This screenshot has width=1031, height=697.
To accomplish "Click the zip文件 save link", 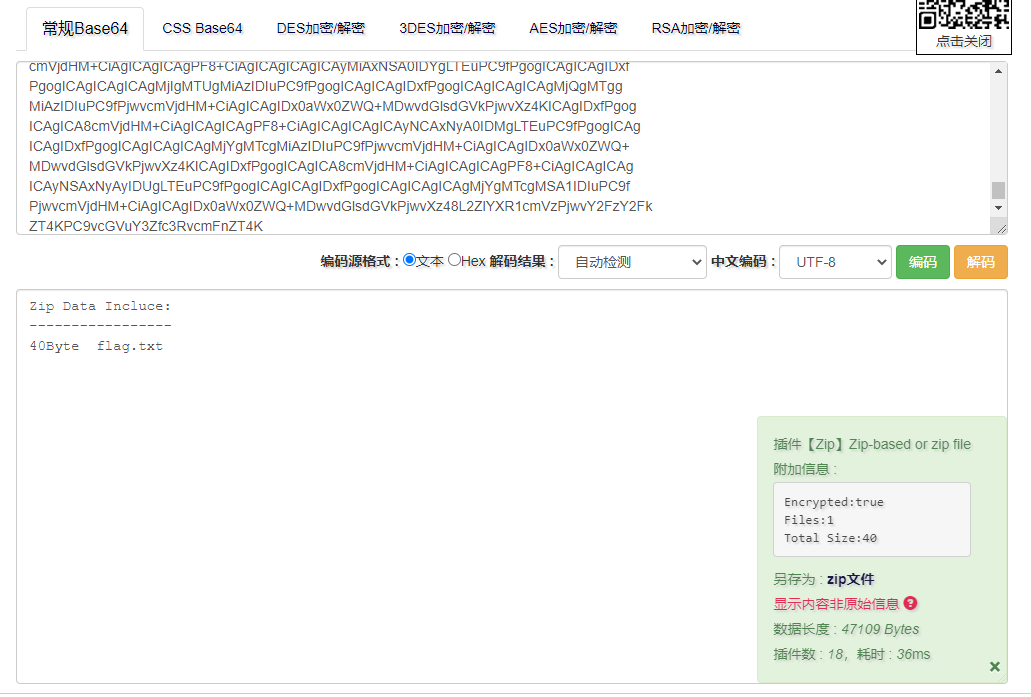I will click(850, 579).
